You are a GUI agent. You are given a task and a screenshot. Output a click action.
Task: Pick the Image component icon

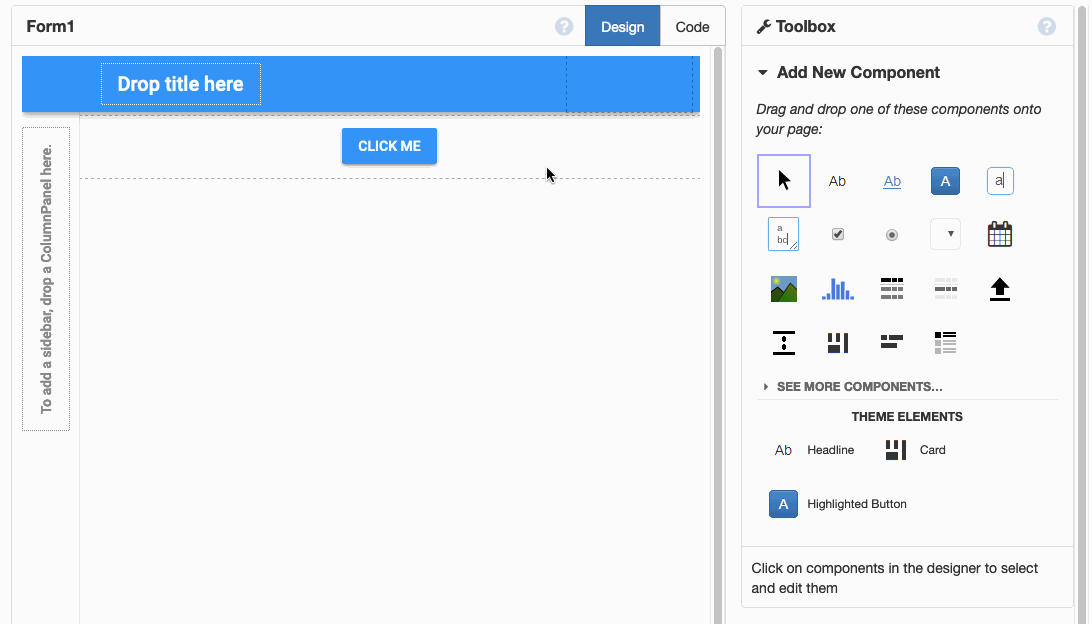tap(784, 289)
